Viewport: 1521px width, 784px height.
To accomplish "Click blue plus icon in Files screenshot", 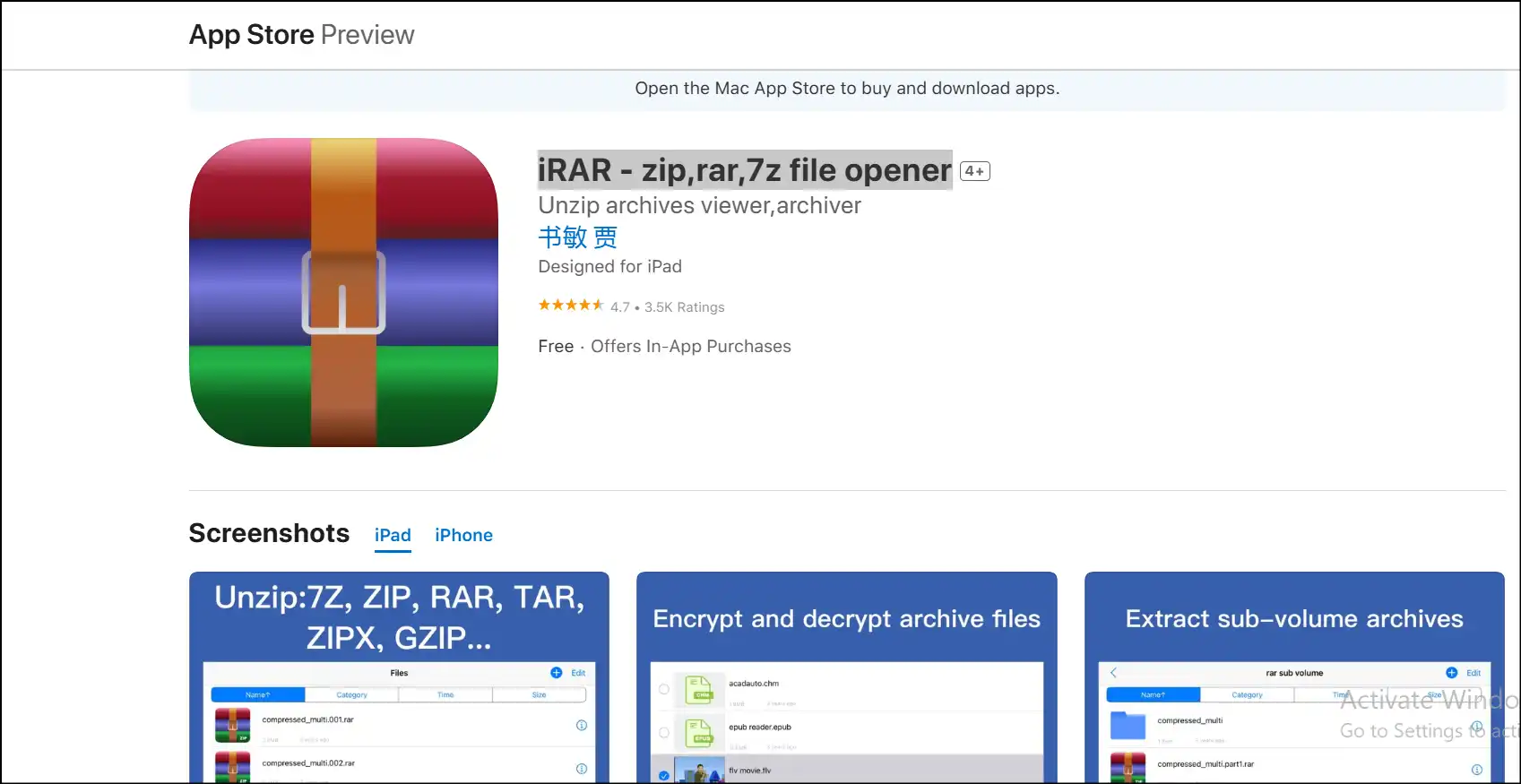I will pyautogui.click(x=556, y=673).
